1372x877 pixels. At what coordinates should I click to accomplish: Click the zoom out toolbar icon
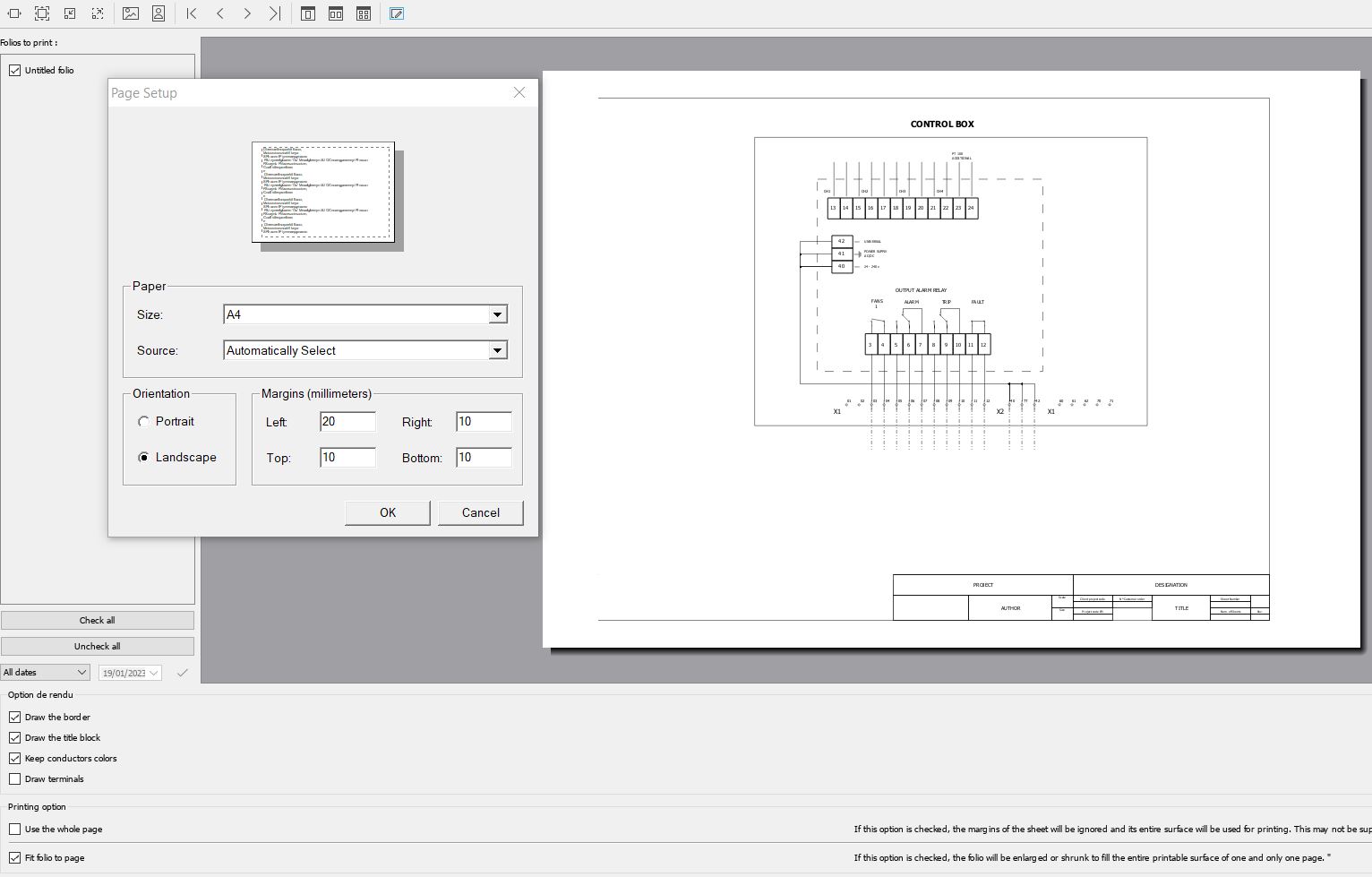70,13
